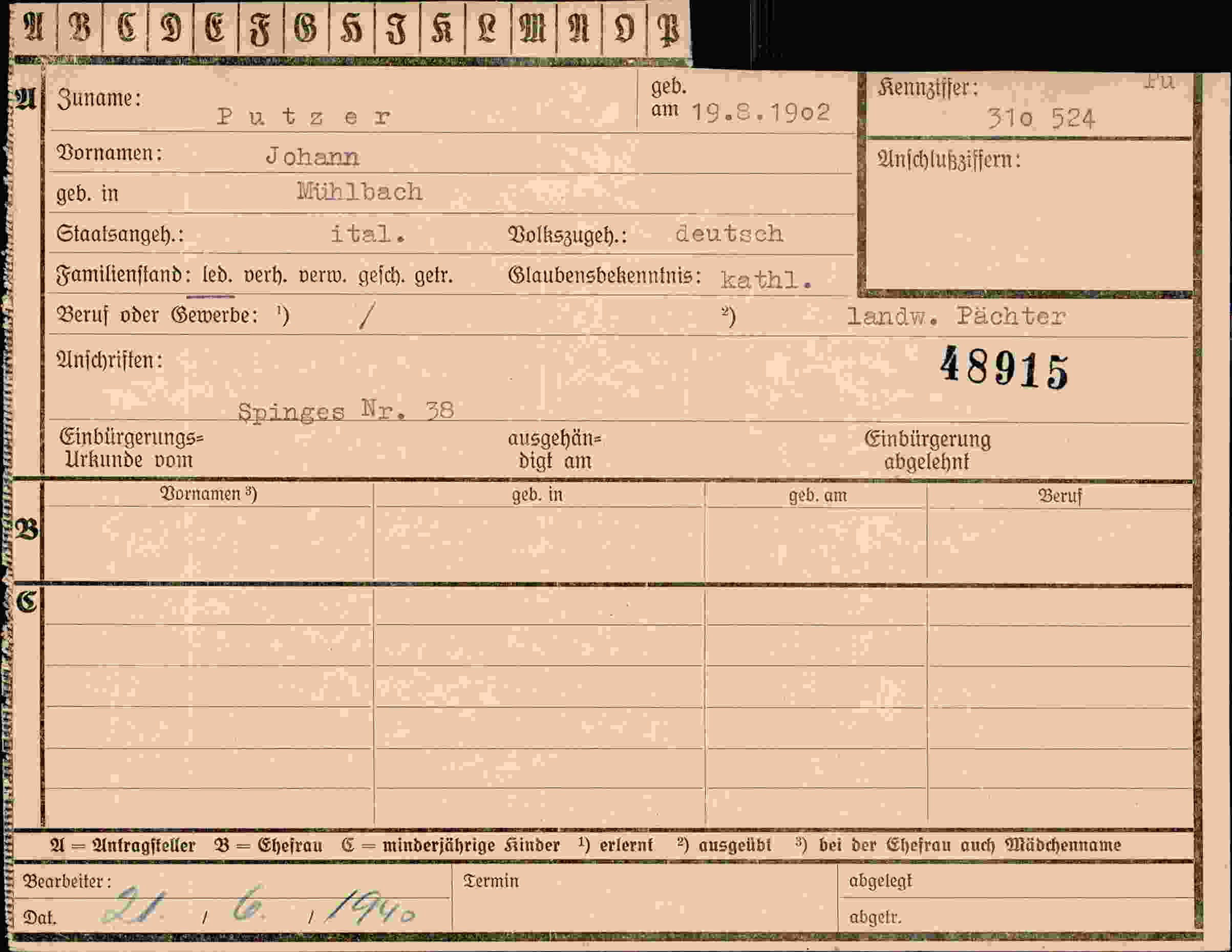1232x952 pixels.
Task: Click the "Vornamen 3)" column header
Action: [209, 494]
